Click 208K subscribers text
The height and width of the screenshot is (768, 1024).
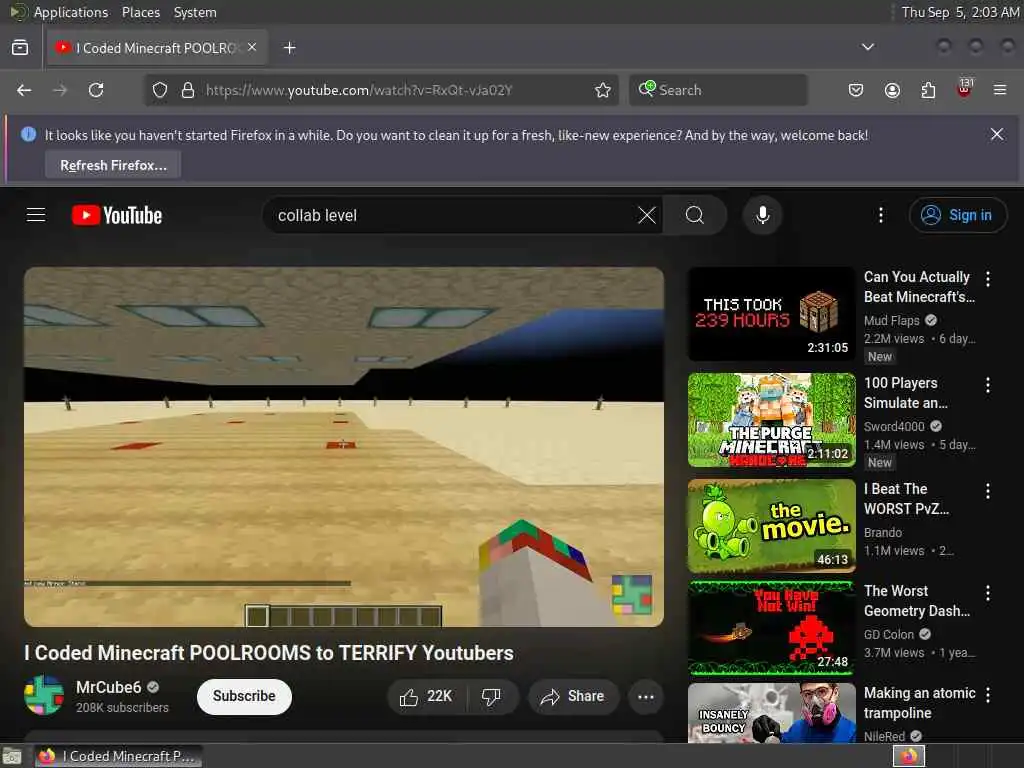(x=122, y=708)
